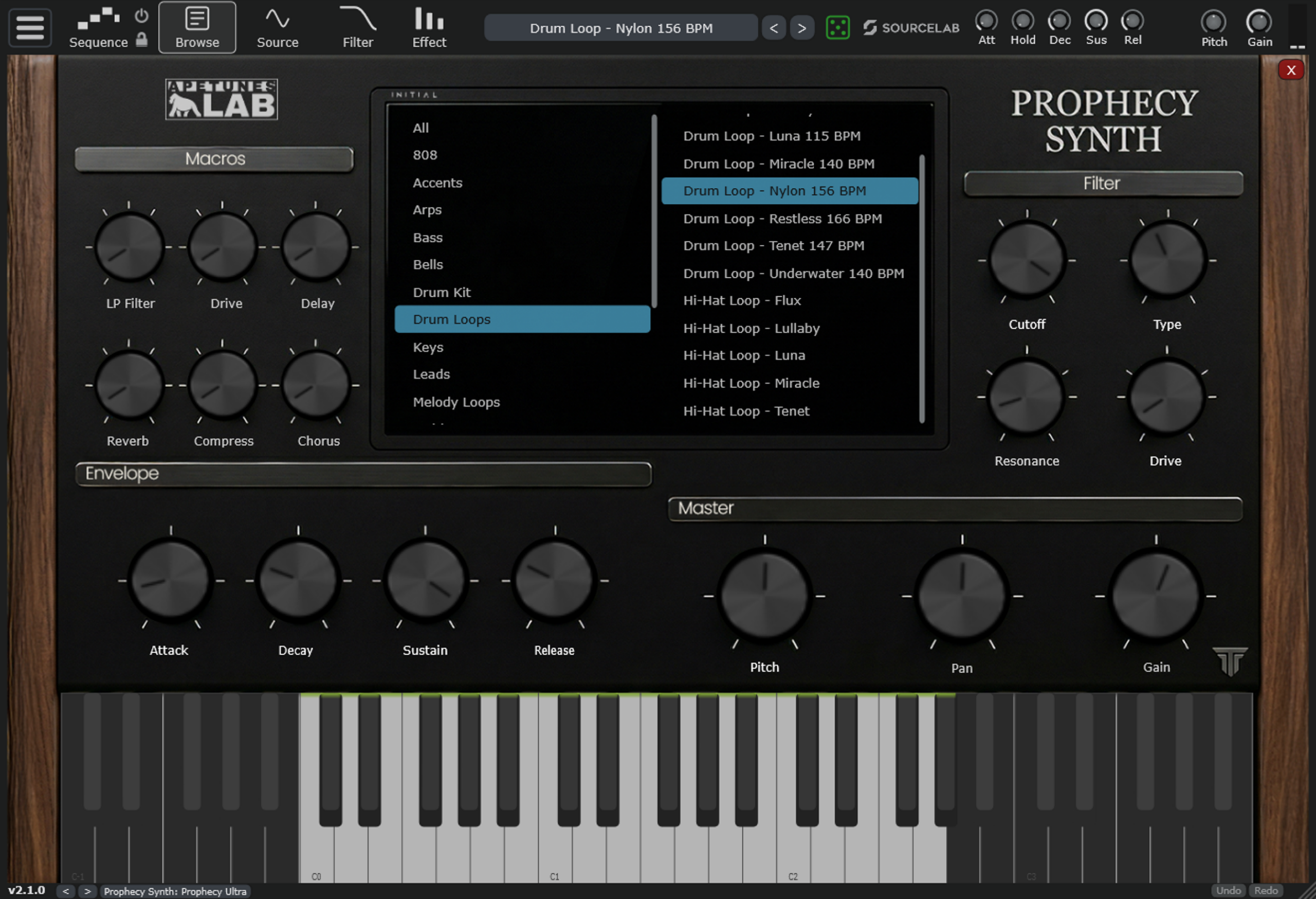Toggle the sequencer power button
Image resolution: width=1316 pixels, height=899 pixels.
pos(141,16)
